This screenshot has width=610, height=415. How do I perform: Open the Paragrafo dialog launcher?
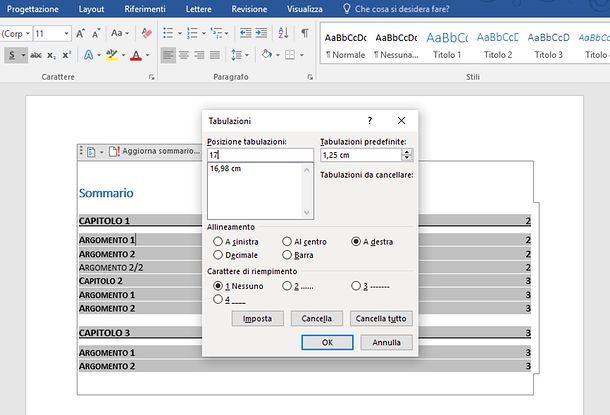(310, 77)
